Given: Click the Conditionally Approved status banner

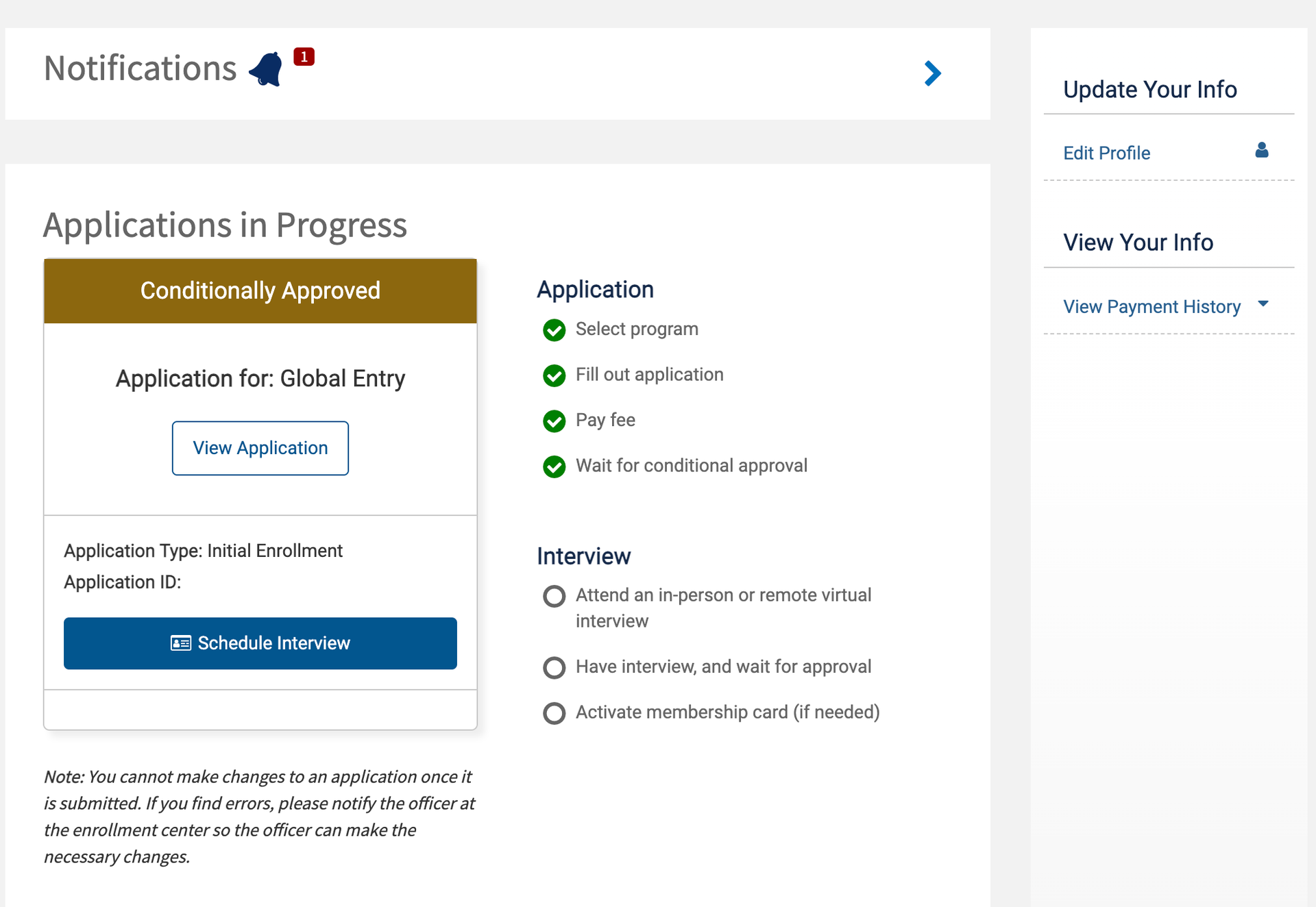Looking at the screenshot, I should pos(260,290).
